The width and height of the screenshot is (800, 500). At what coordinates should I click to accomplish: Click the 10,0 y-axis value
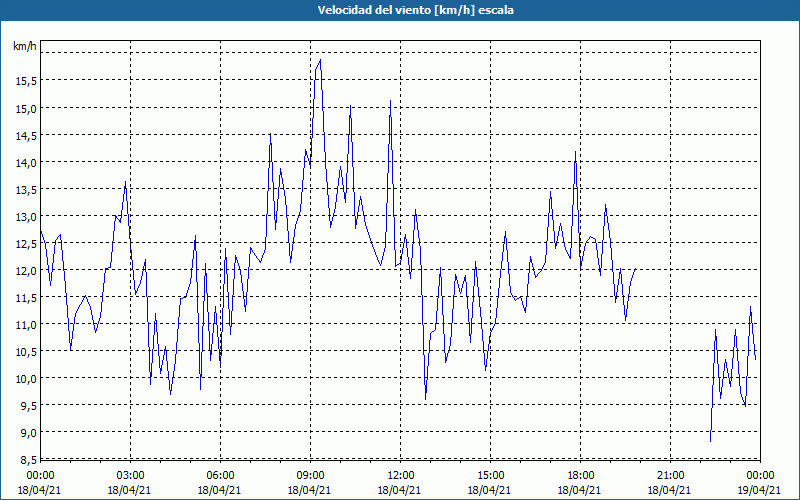pos(24,379)
